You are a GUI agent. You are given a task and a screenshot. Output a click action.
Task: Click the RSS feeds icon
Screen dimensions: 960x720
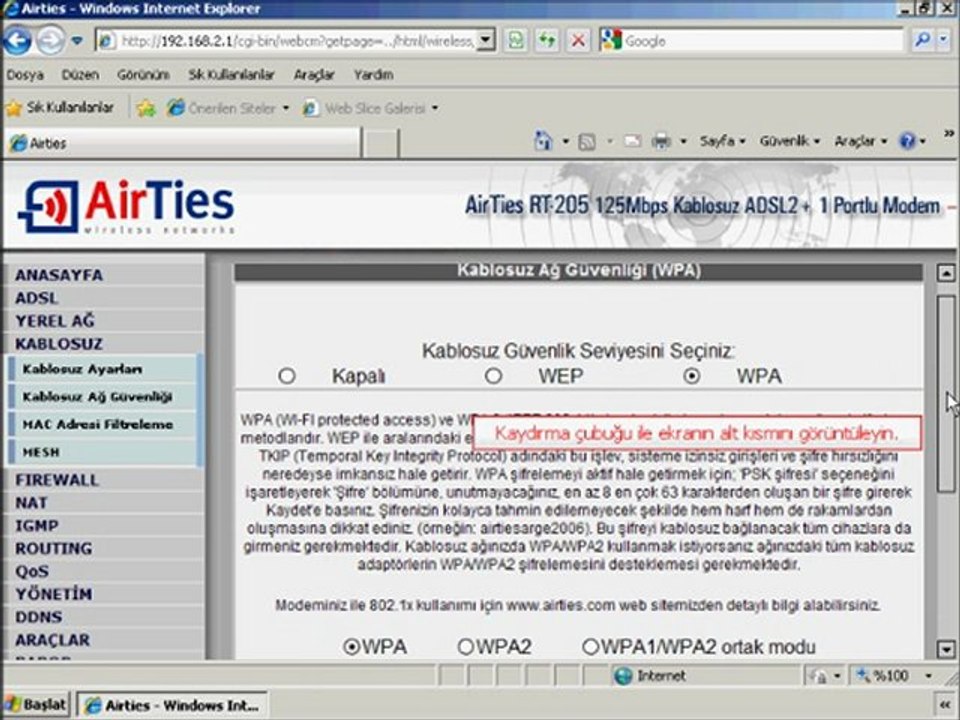(587, 142)
